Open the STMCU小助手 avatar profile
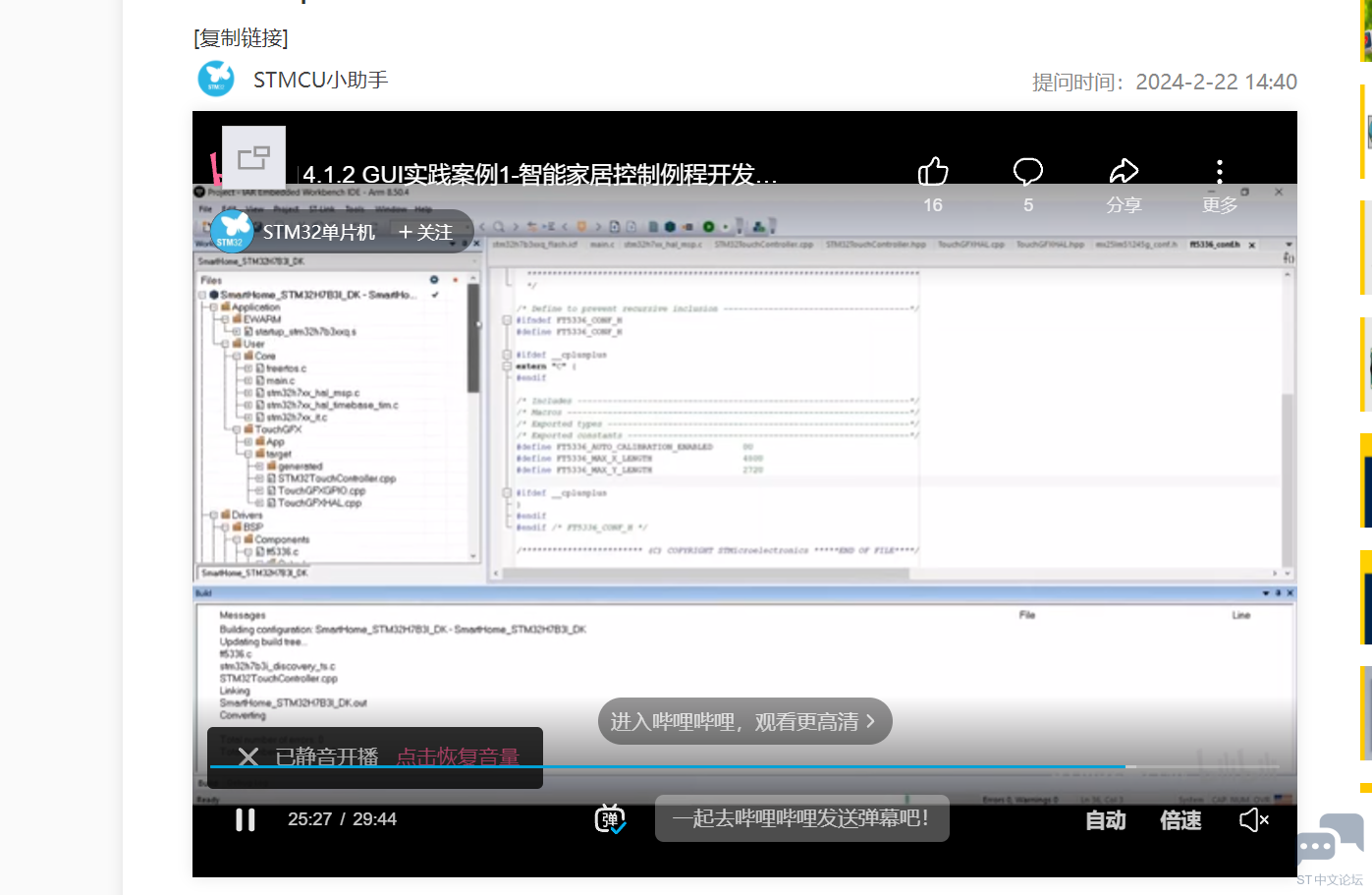Screen dimensions: 1372x895 216,79
